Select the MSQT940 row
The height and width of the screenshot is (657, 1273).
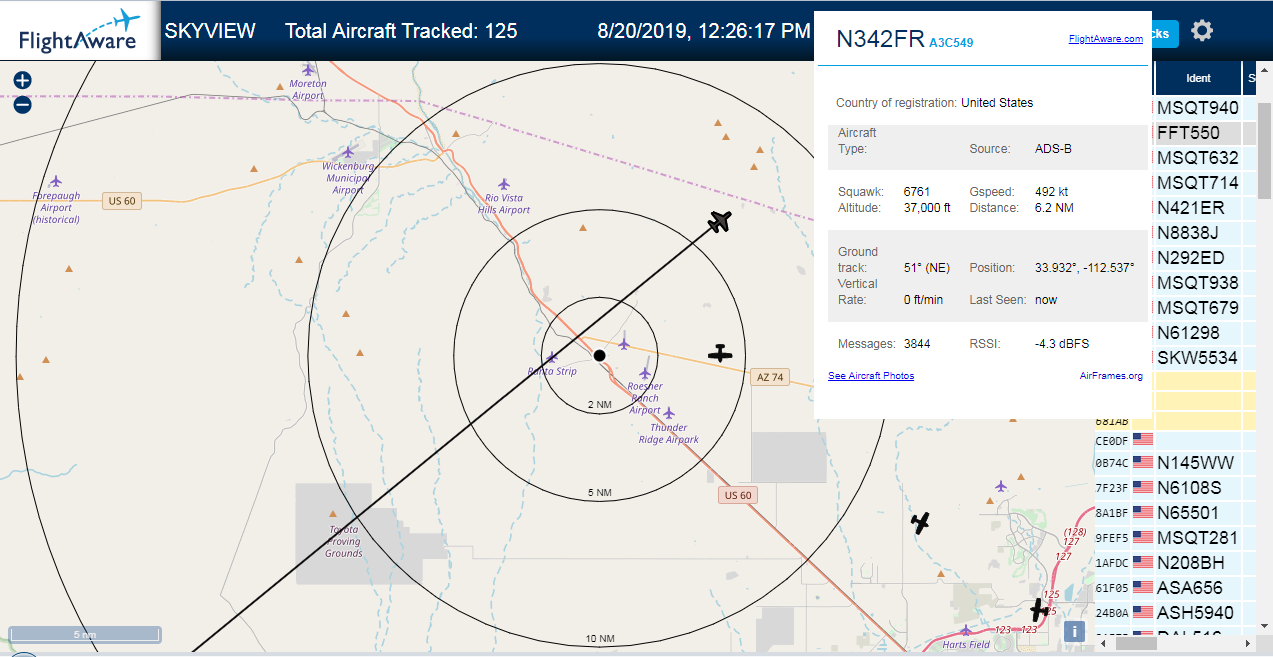[x=1198, y=108]
